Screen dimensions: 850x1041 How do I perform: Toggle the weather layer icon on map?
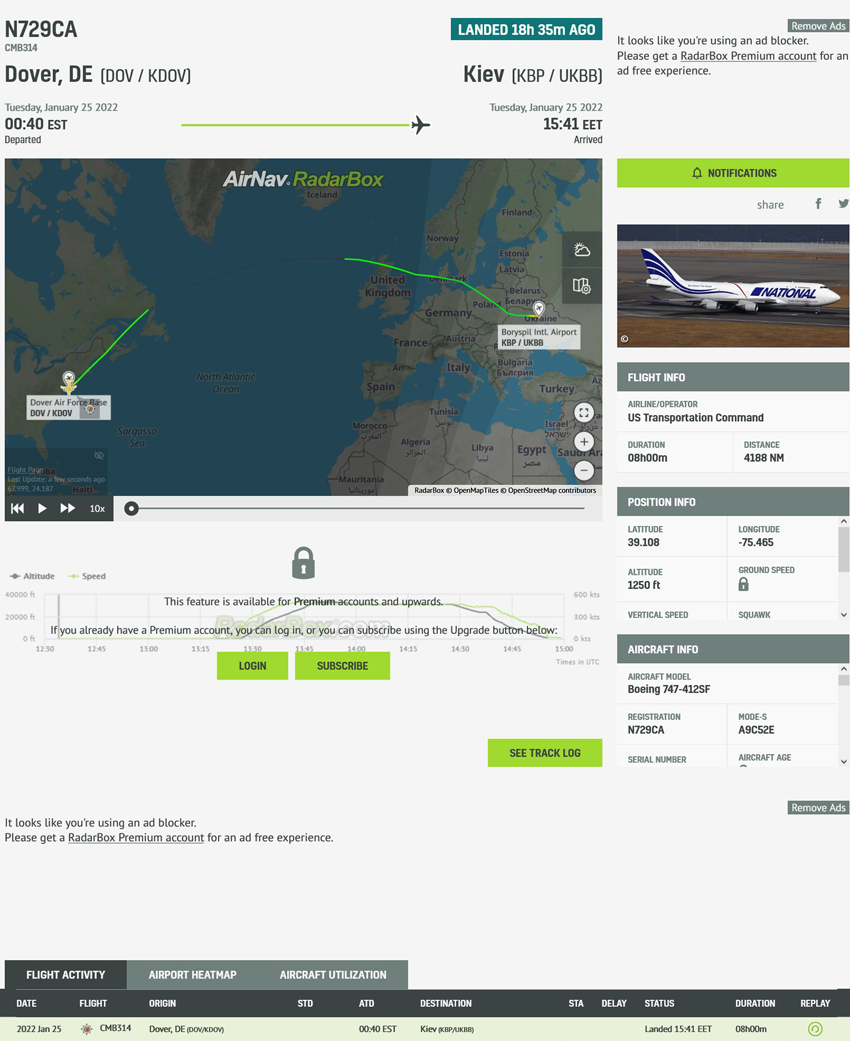(x=582, y=250)
